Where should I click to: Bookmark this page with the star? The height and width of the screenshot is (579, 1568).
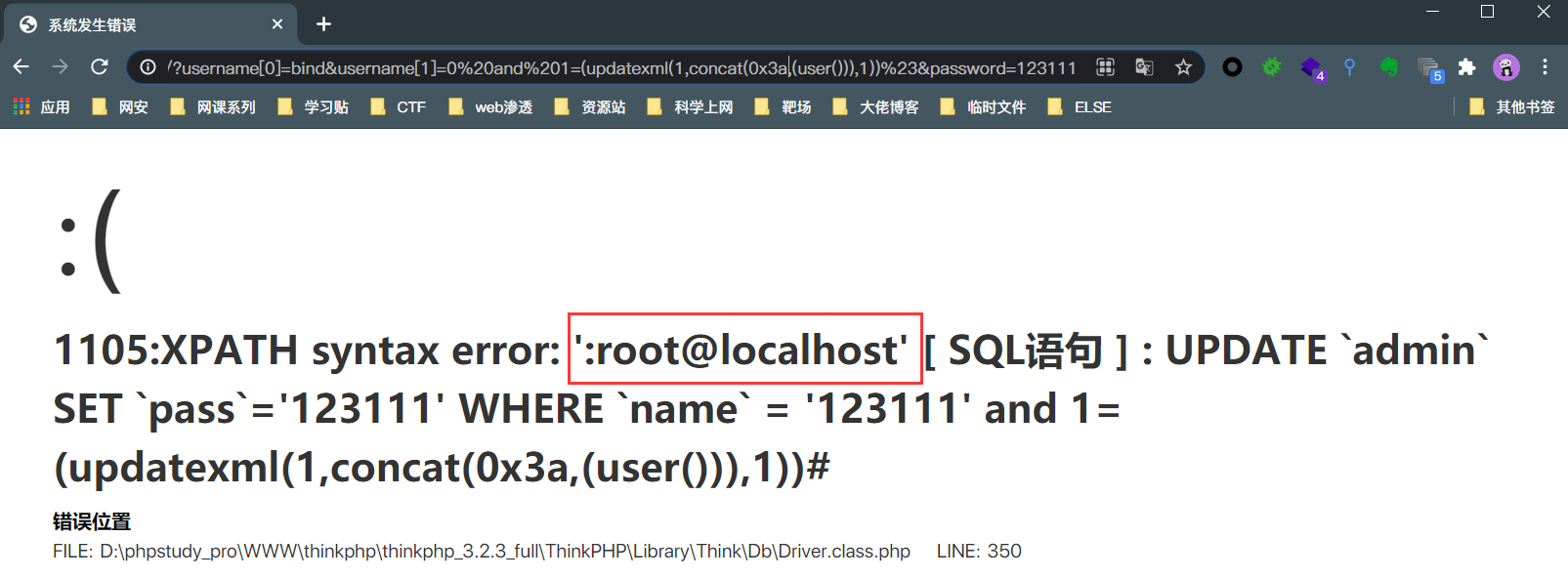click(1183, 66)
